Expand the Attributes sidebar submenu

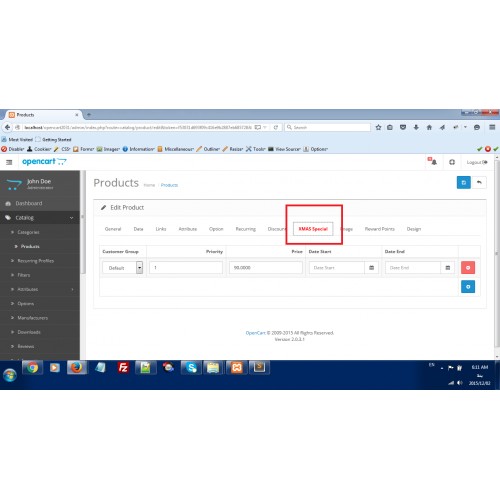40,289
